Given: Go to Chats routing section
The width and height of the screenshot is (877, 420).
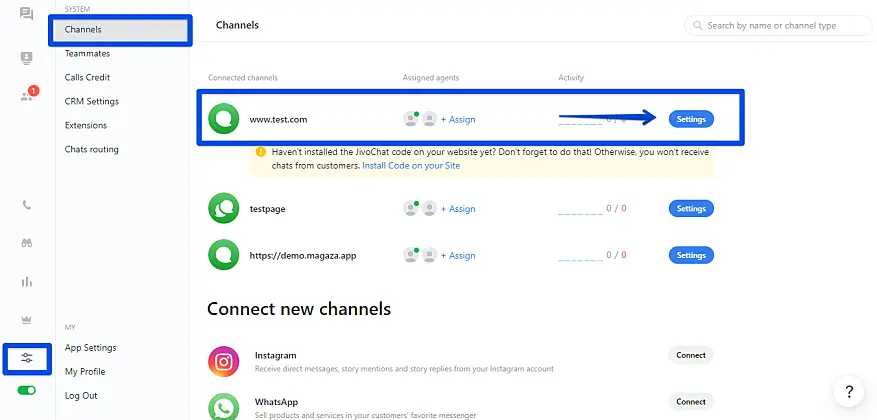Looking at the screenshot, I should pyautogui.click(x=92, y=150).
